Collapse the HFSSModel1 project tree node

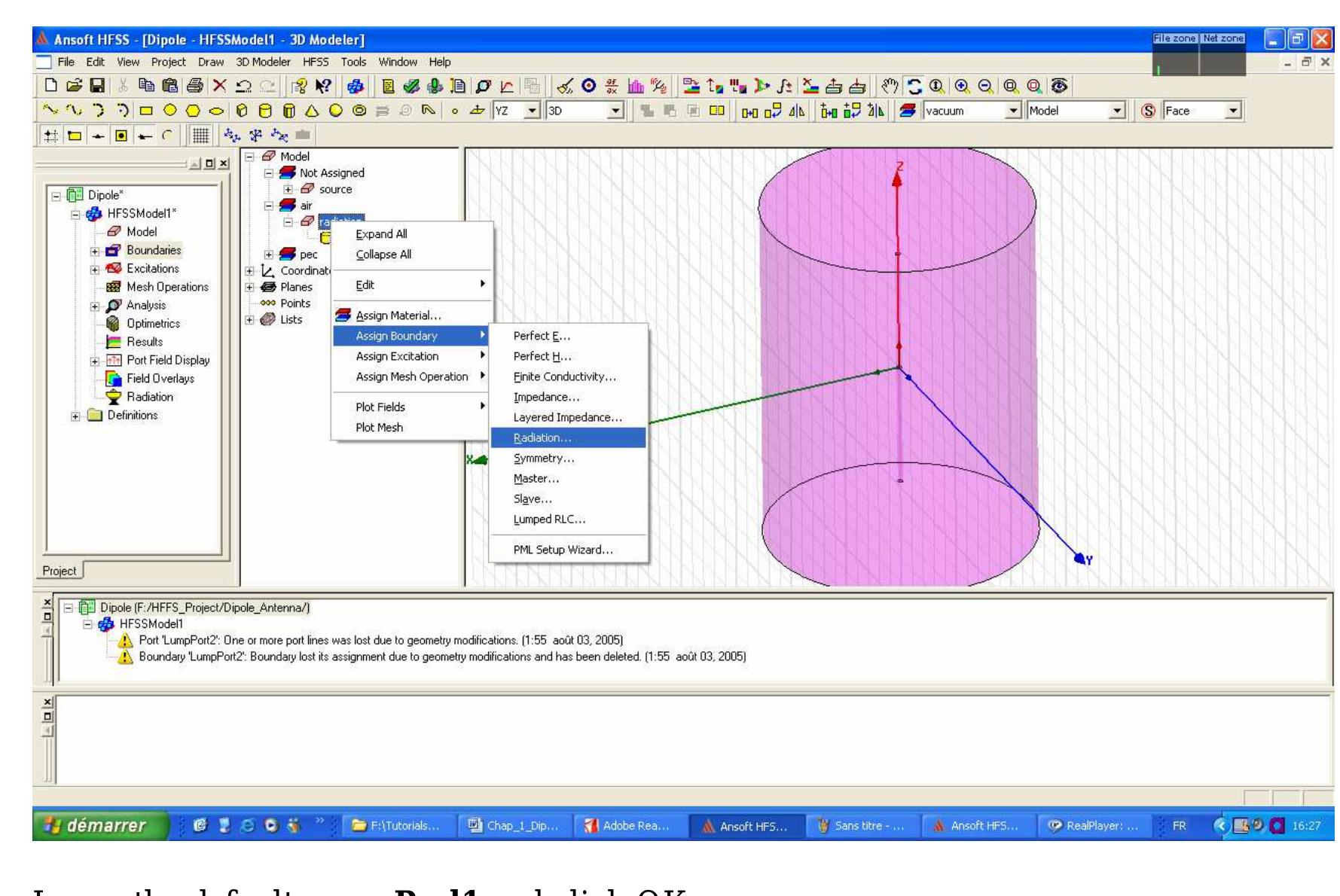click(75, 215)
